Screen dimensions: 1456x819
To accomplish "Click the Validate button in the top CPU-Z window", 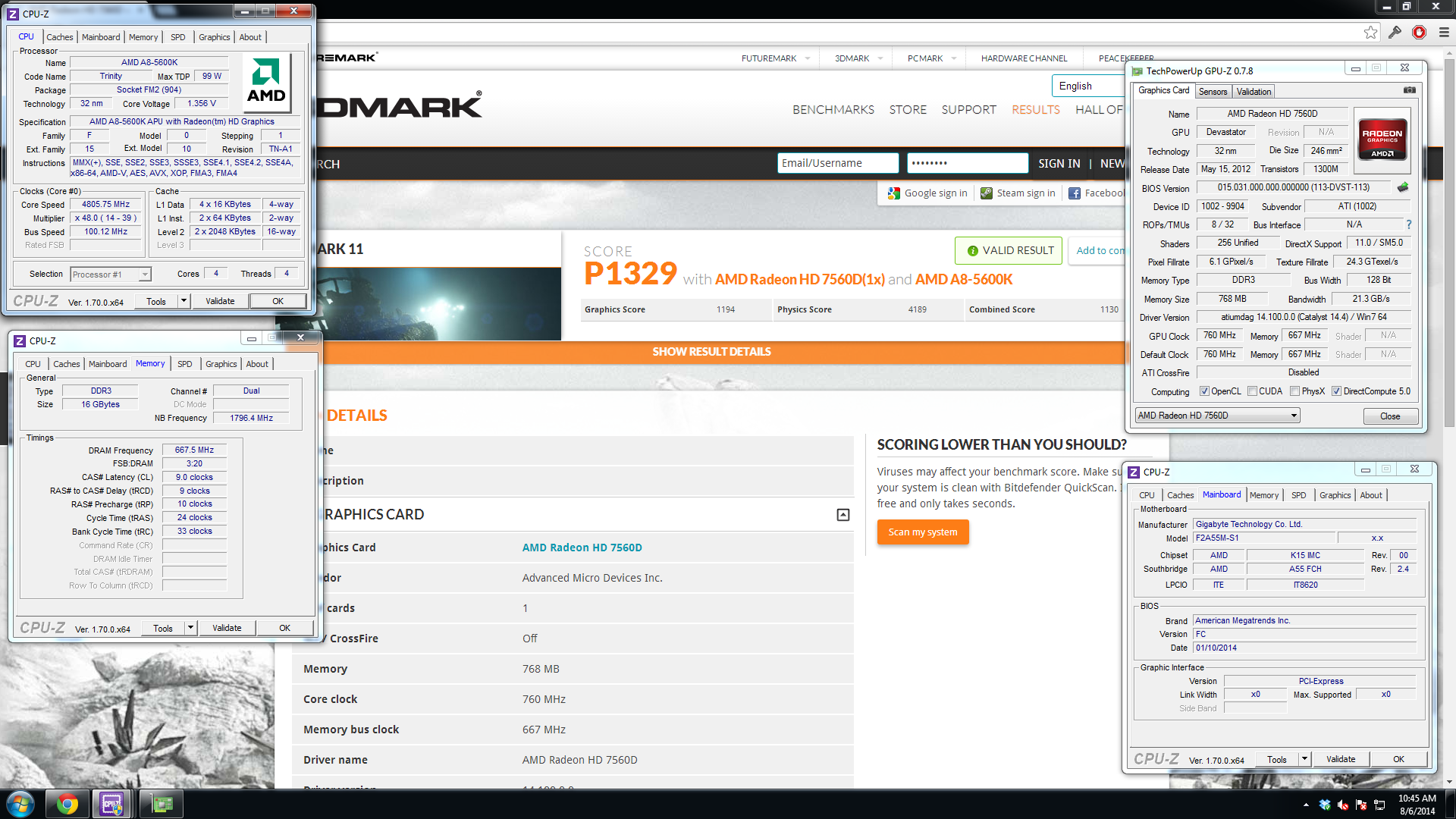I will coord(220,301).
